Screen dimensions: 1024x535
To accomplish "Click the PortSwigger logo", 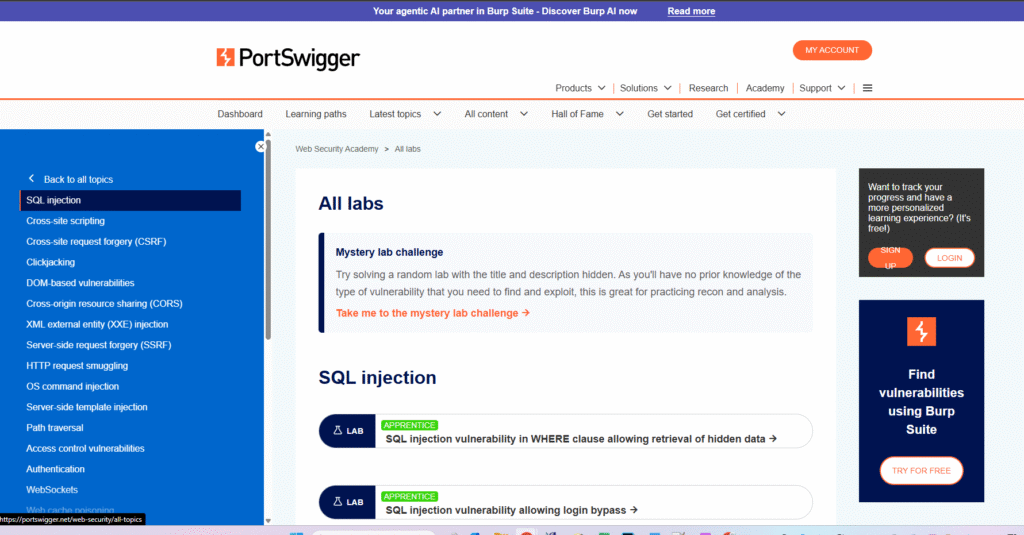I will (x=288, y=58).
